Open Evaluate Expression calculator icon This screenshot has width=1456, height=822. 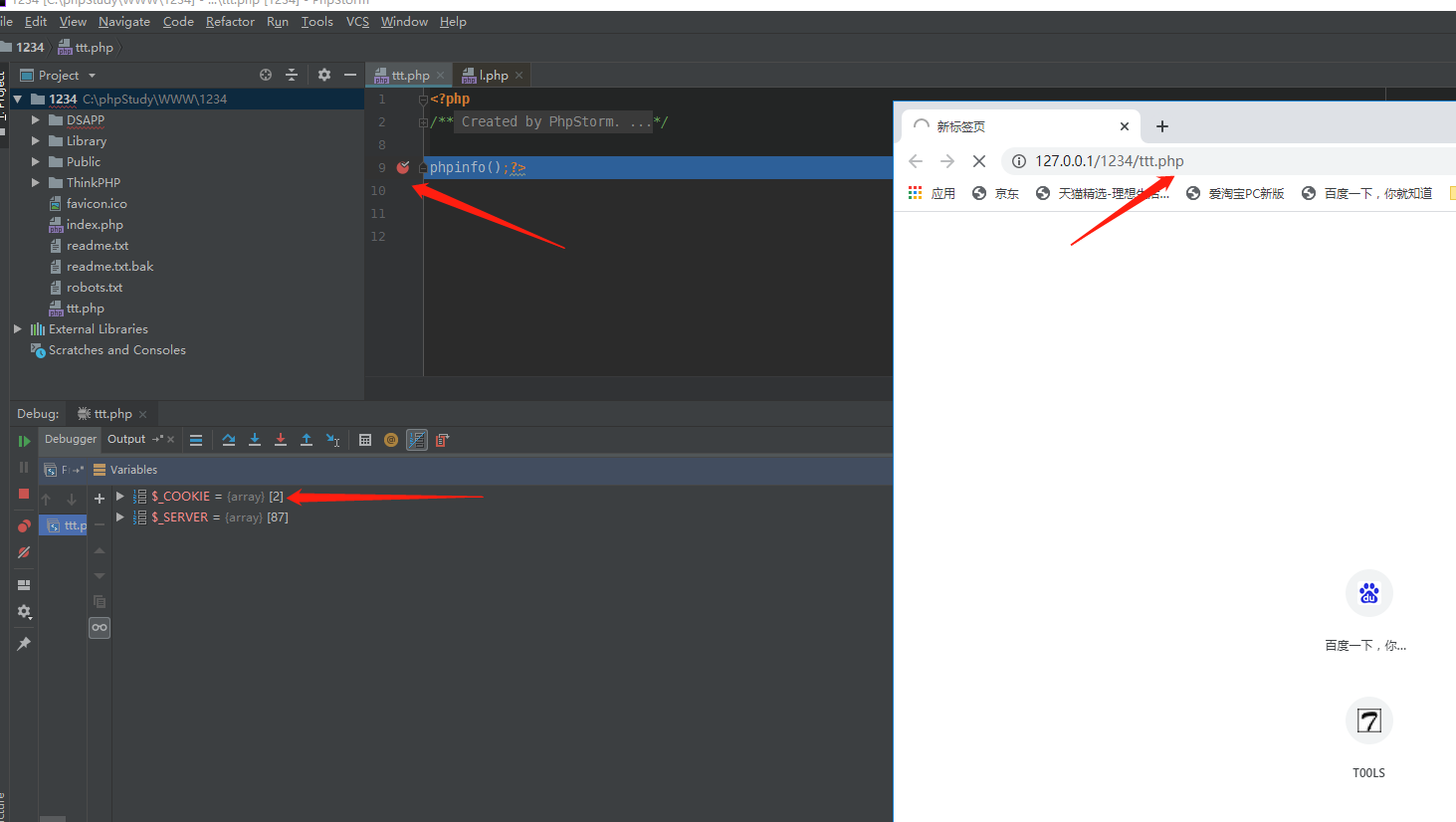point(365,440)
